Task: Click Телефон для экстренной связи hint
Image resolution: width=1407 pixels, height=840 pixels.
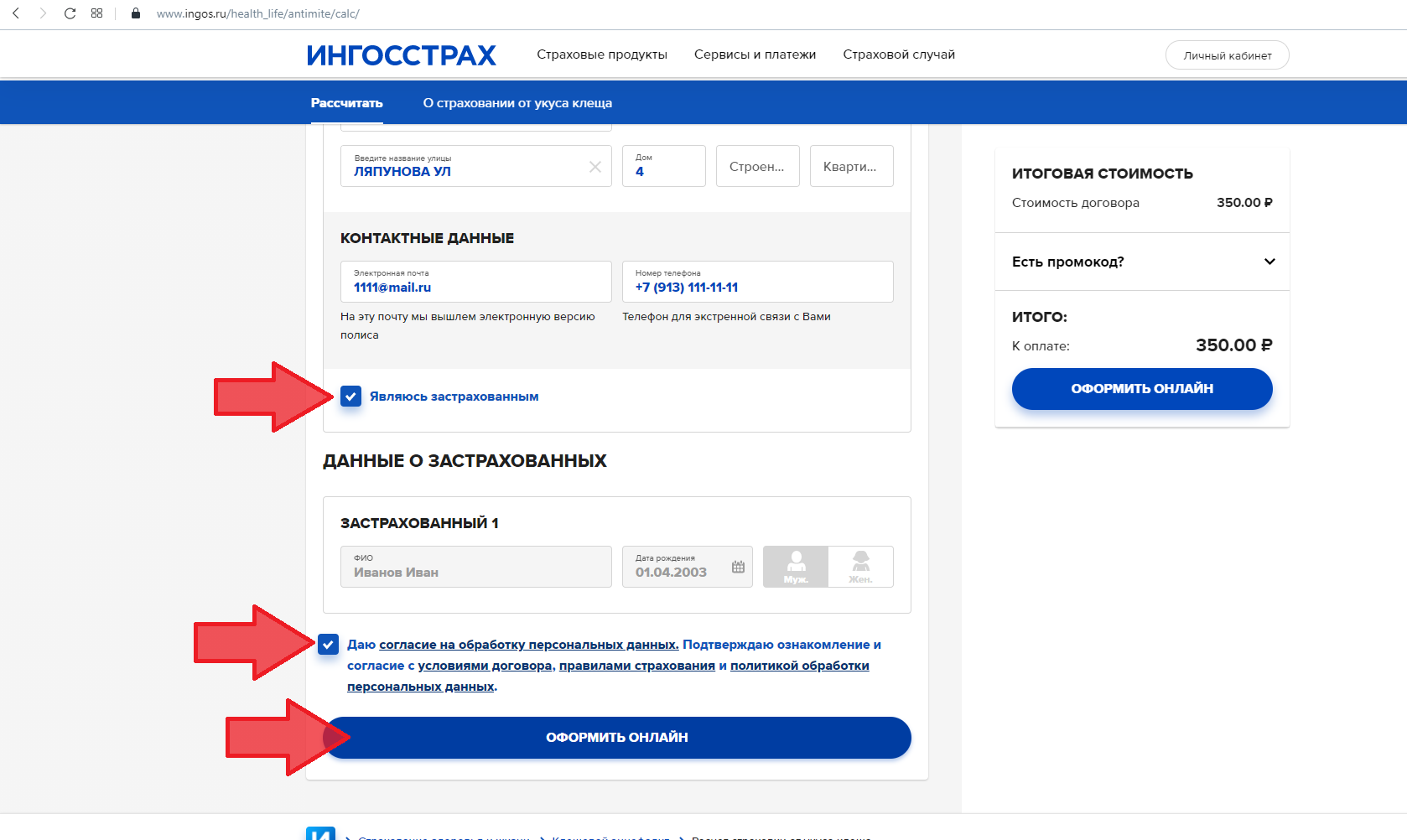Action: pyautogui.click(x=726, y=317)
